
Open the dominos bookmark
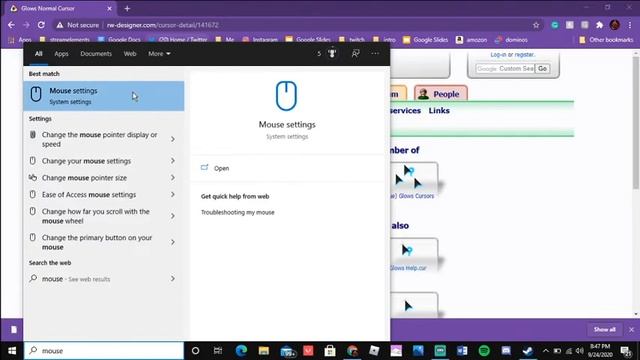click(x=511, y=40)
